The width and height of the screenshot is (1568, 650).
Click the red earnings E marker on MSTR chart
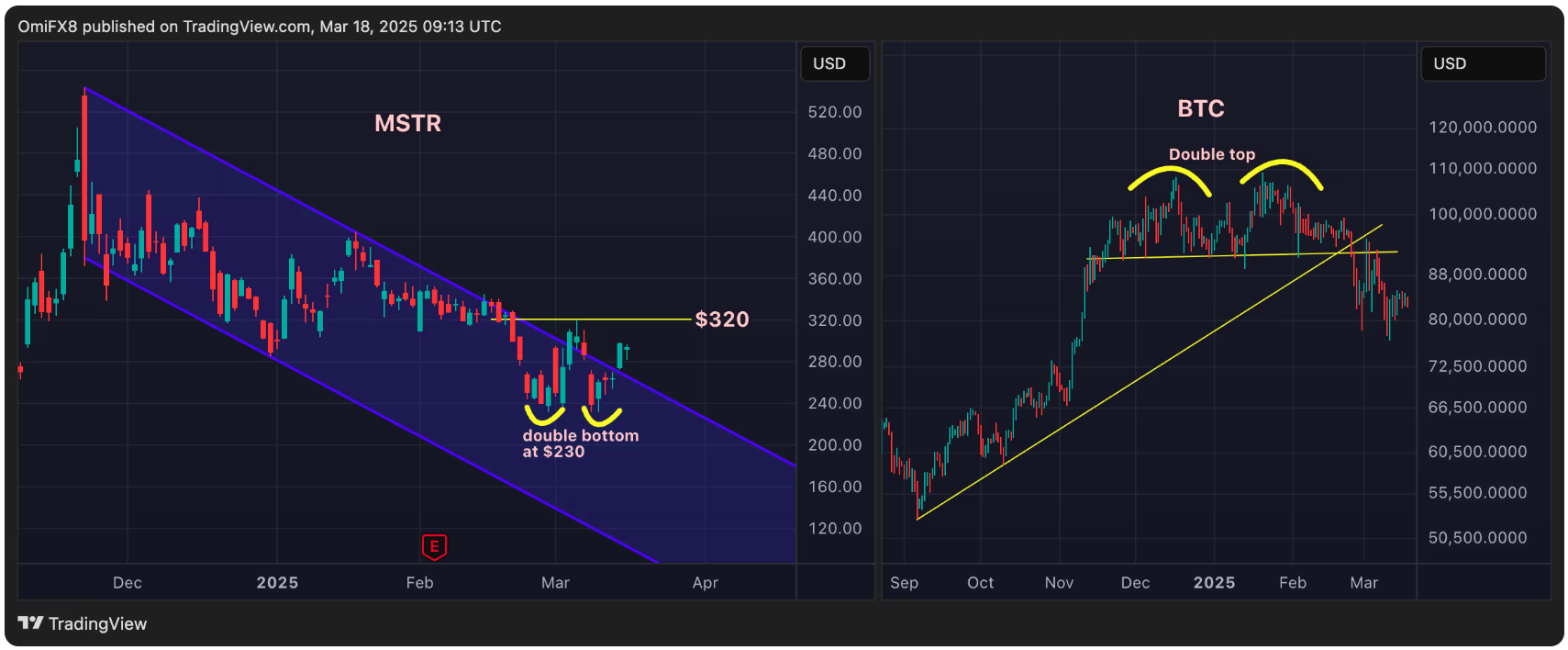434,547
